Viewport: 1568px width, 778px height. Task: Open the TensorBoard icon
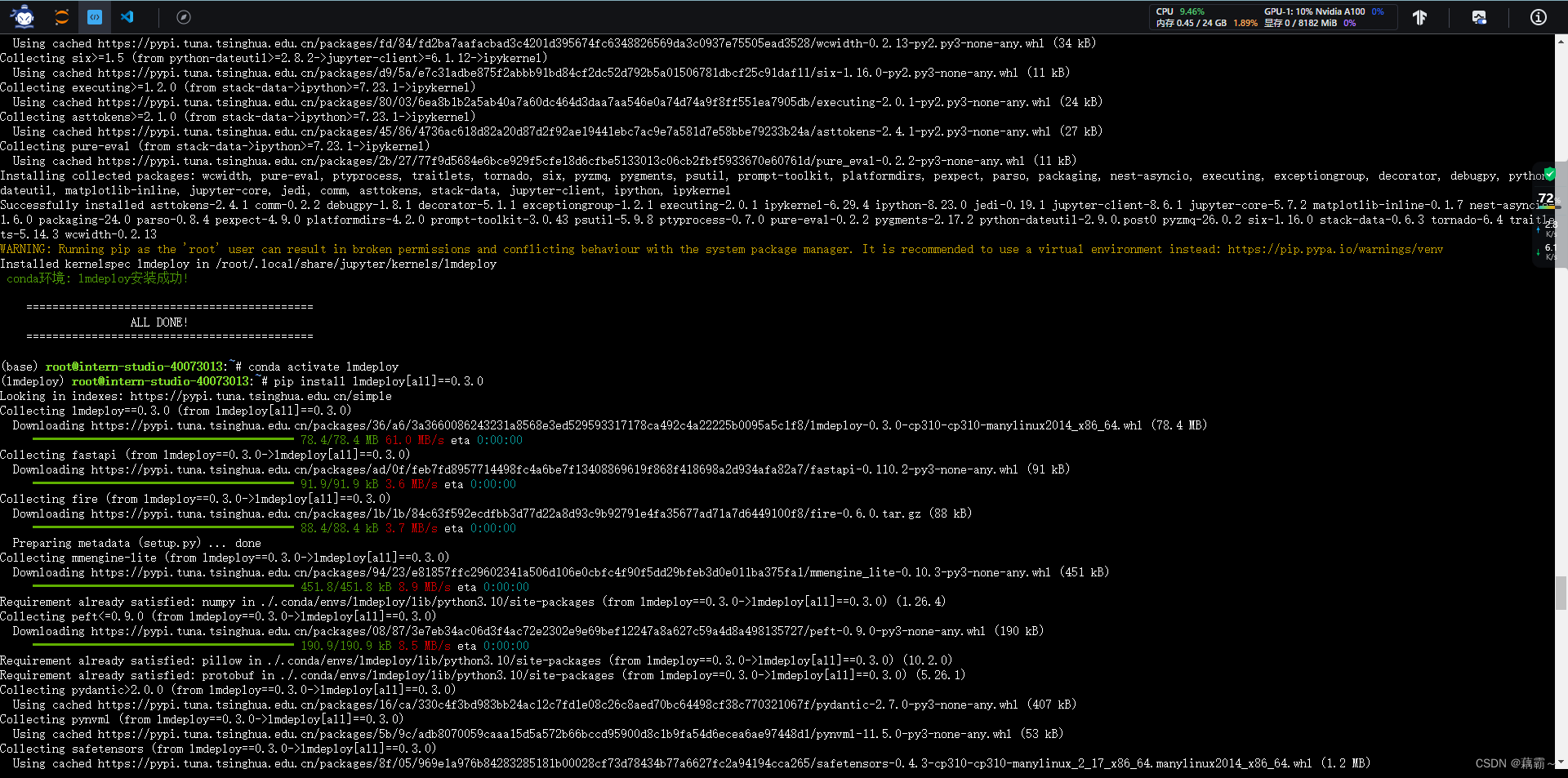click(x=1420, y=17)
